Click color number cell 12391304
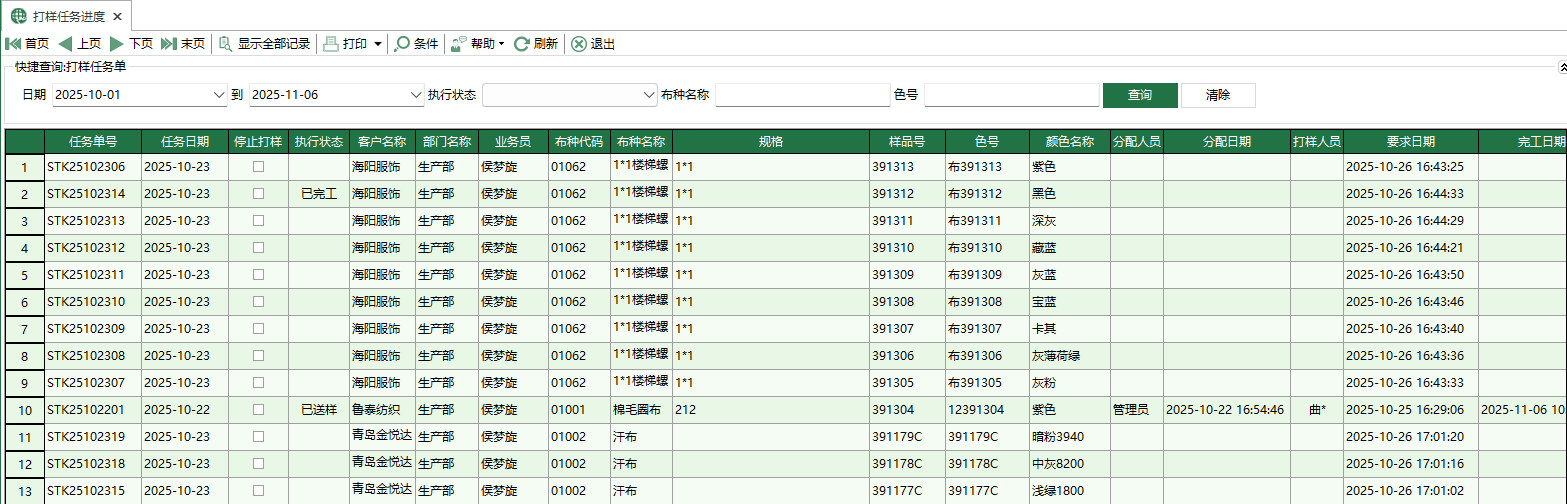 (987, 410)
